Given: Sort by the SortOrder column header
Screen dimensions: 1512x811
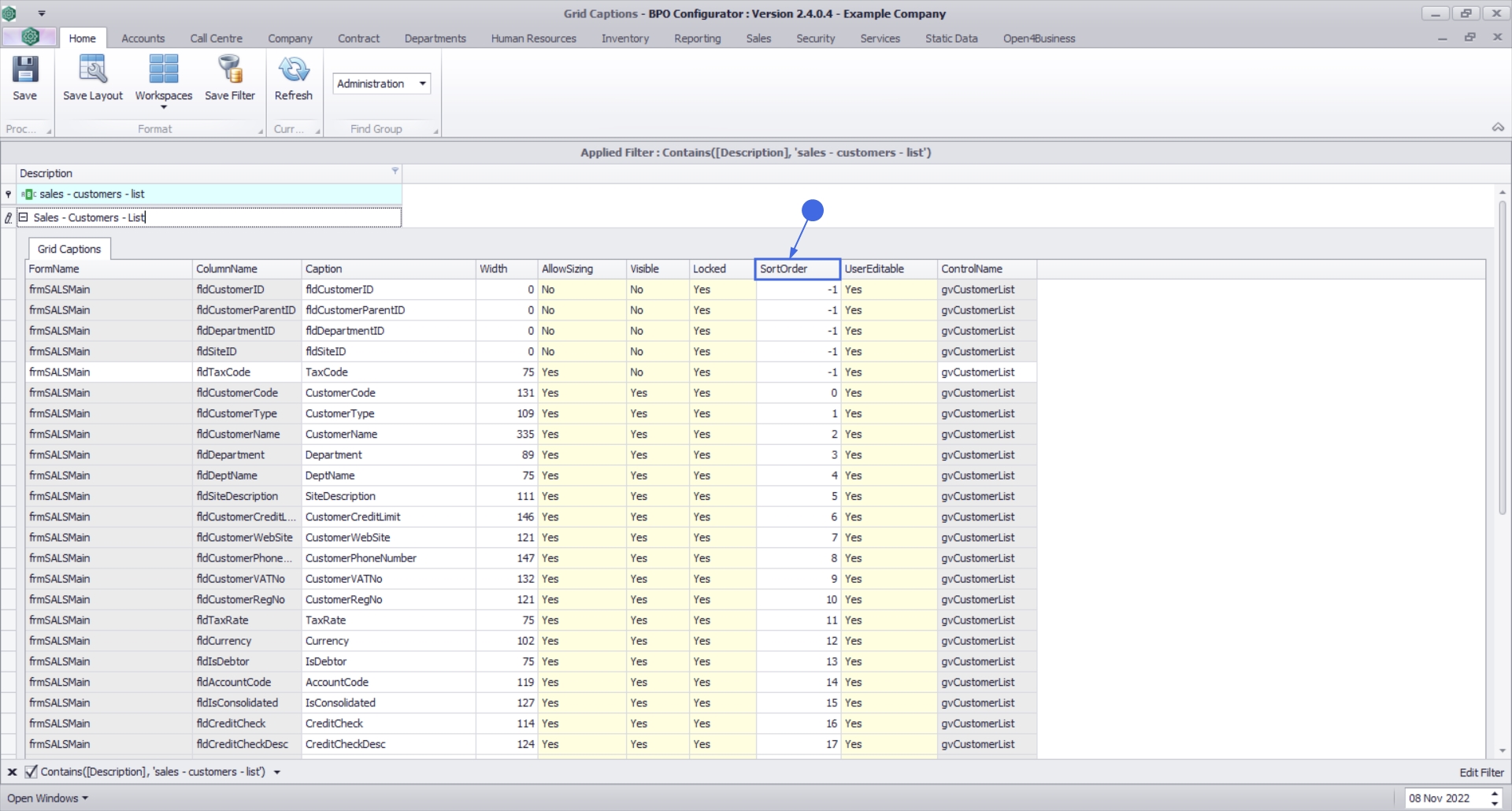Looking at the screenshot, I should tap(797, 269).
